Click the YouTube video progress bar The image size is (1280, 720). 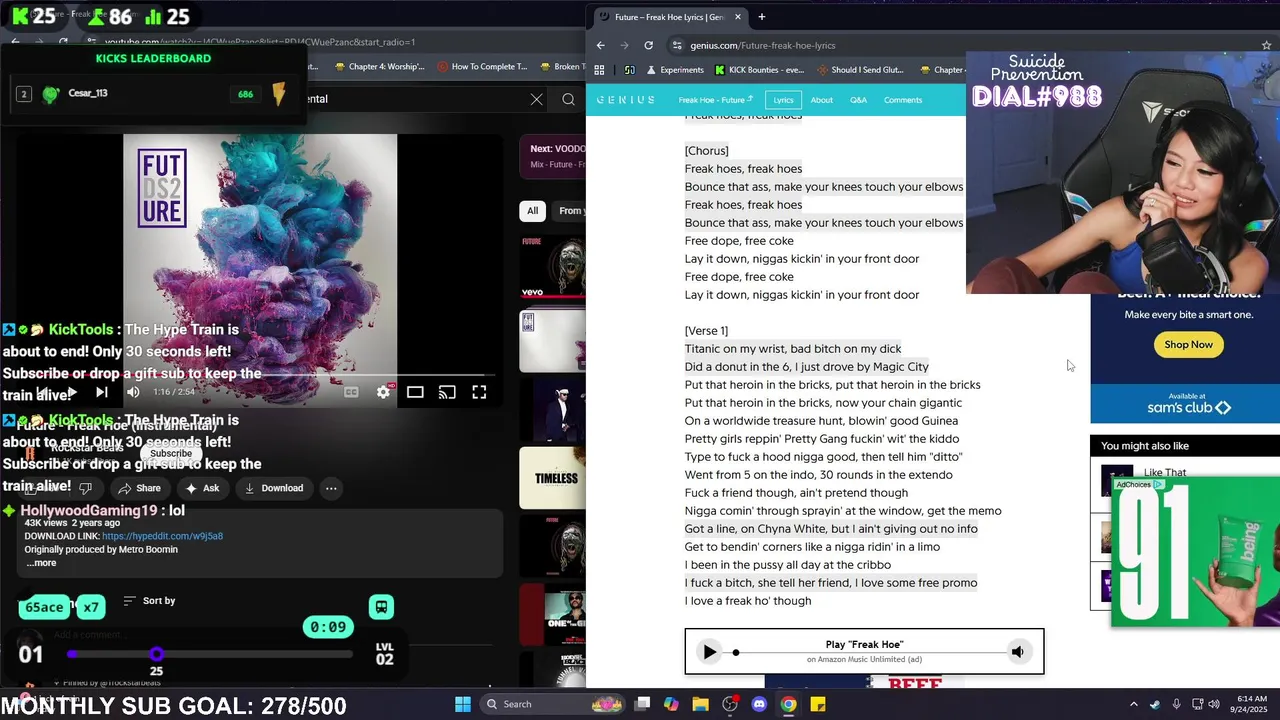pyautogui.click(x=260, y=375)
